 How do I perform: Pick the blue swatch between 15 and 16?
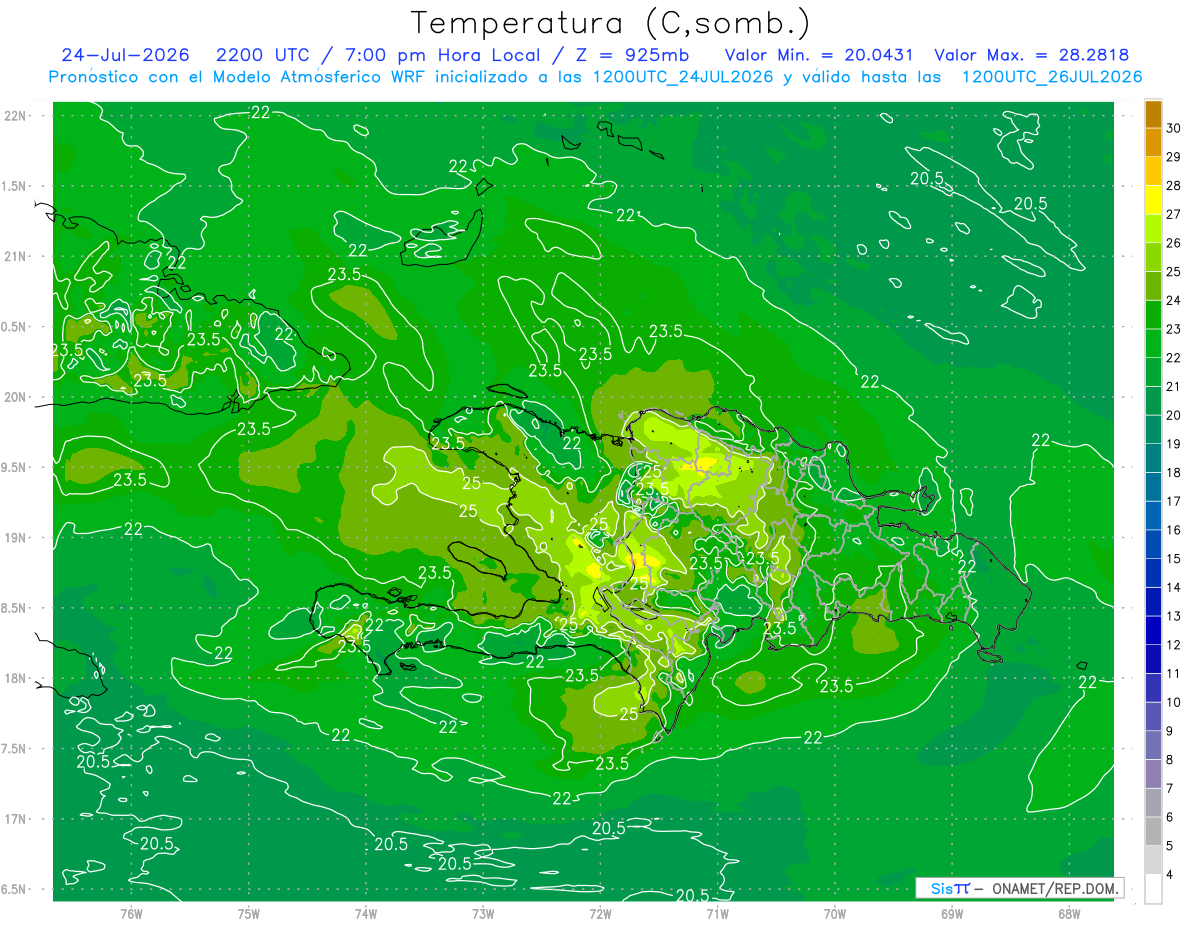(x=1153, y=544)
